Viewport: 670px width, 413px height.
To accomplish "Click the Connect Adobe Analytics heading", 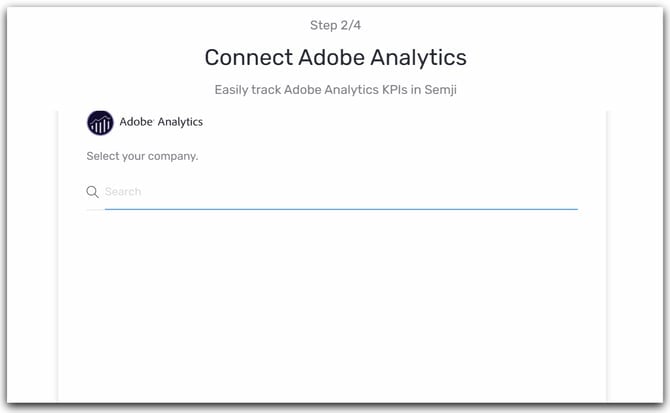I will 335,58.
